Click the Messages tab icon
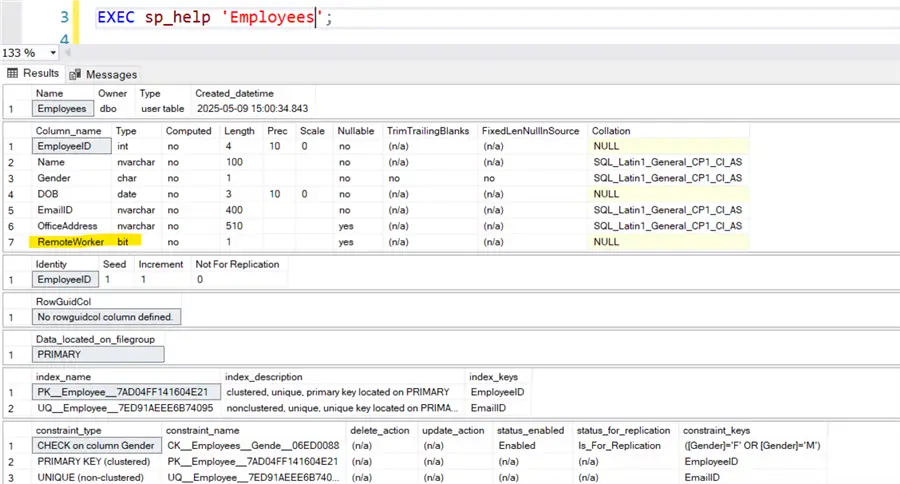Viewport: 900px width, 484px height. tap(76, 74)
